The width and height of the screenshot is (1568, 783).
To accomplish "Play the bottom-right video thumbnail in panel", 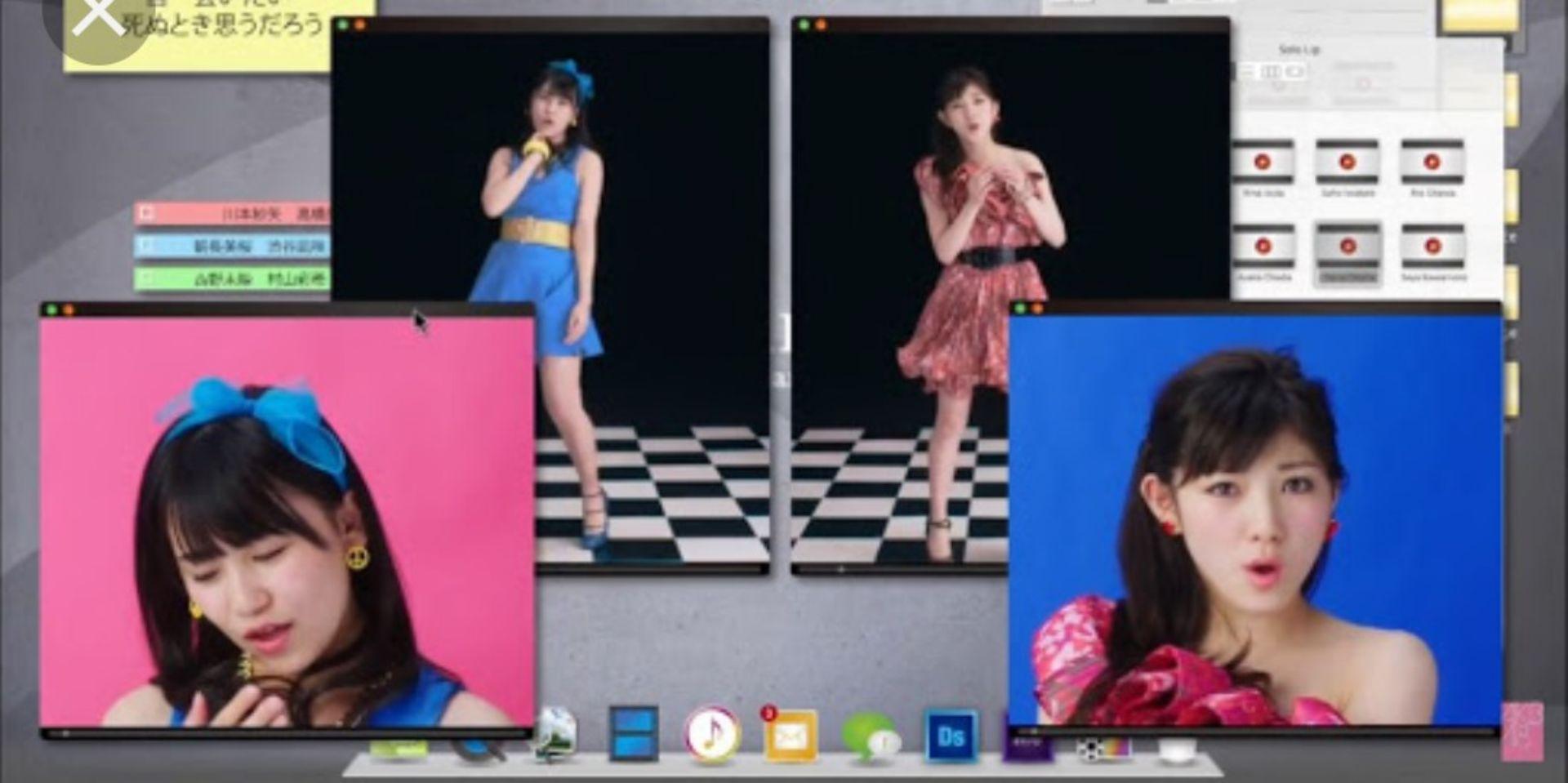I will point(1432,247).
